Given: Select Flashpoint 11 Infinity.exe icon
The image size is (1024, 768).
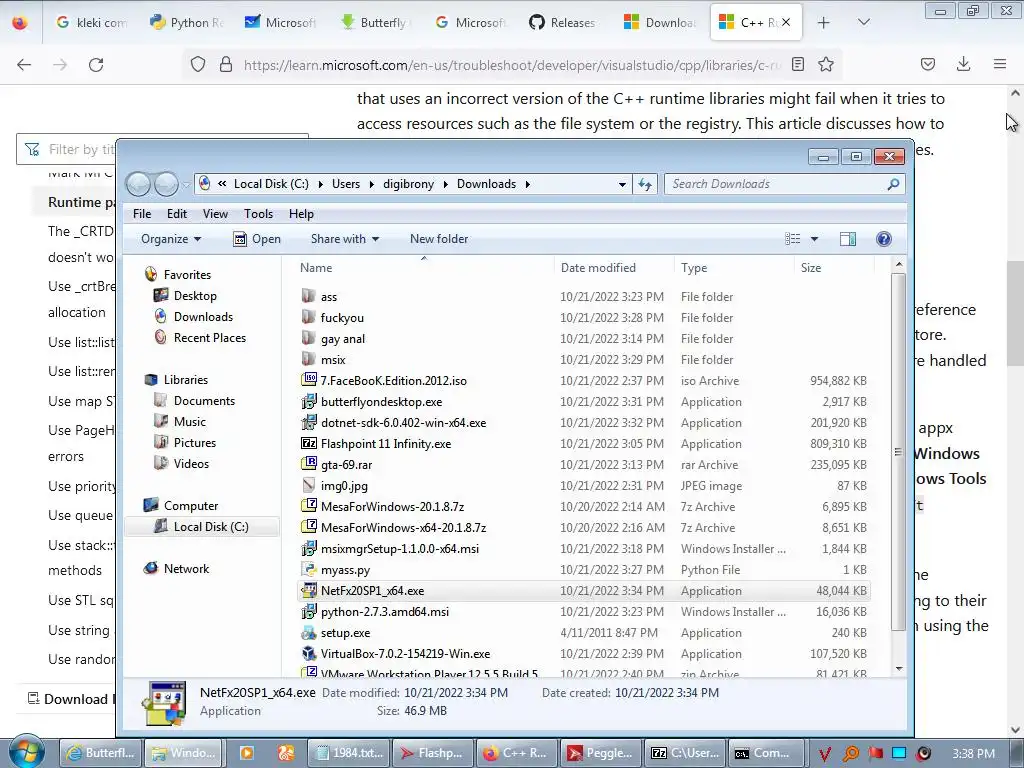Looking at the screenshot, I should [x=309, y=443].
